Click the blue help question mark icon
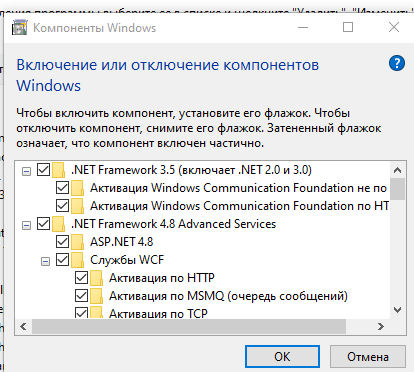The image size is (414, 372). 397,63
